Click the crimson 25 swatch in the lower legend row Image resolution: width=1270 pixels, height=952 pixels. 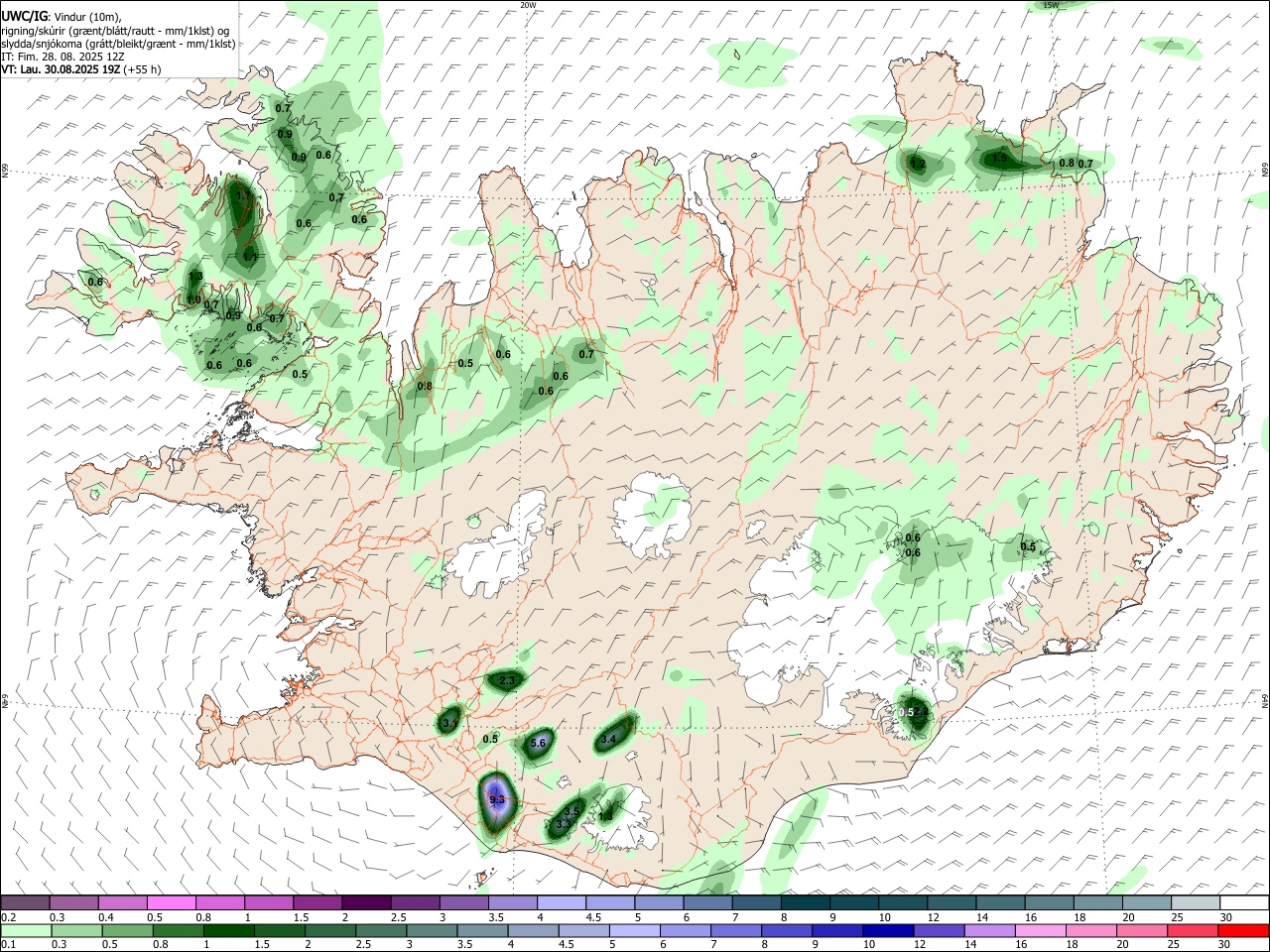point(1193,931)
